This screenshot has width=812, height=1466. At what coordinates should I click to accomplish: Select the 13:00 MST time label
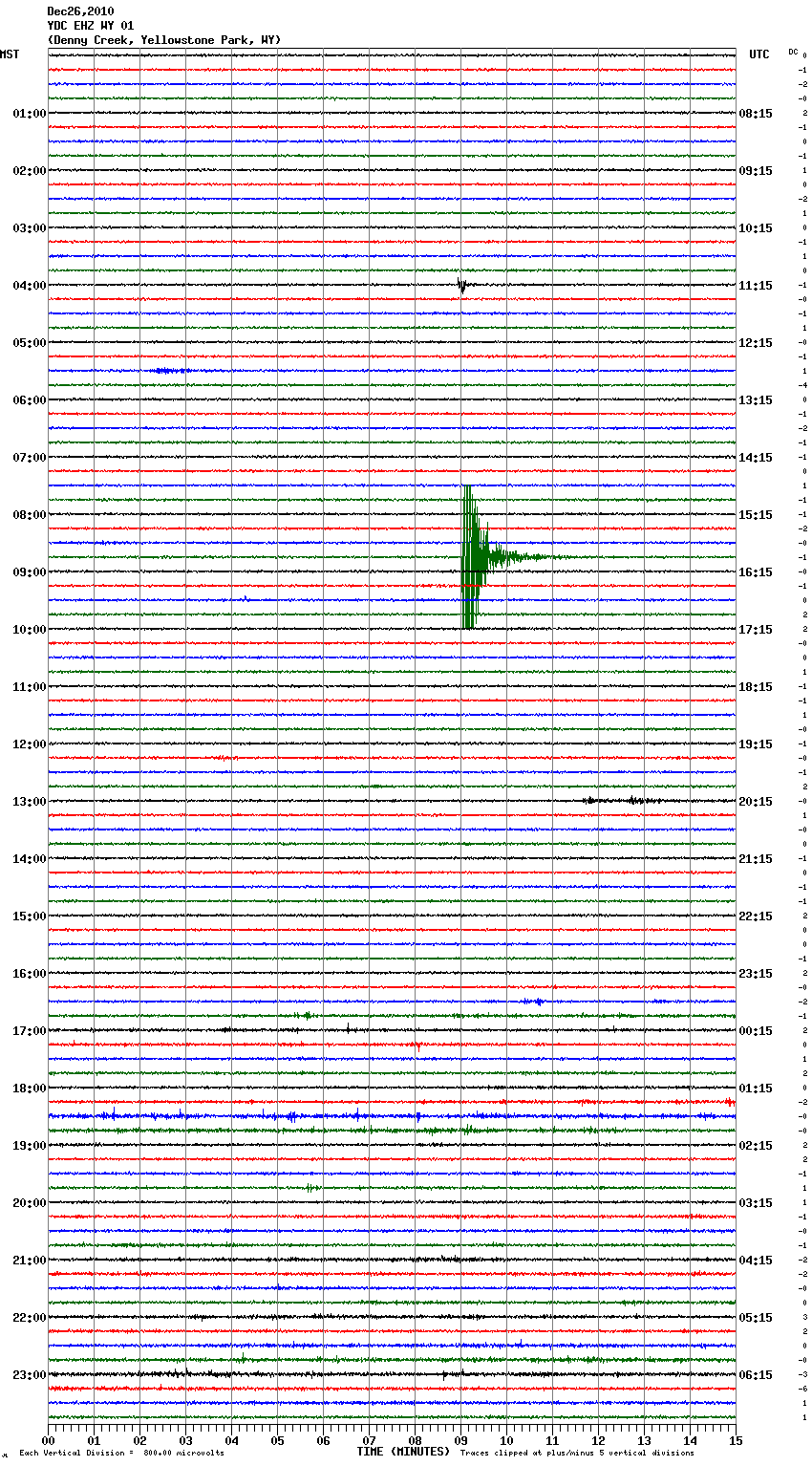(29, 802)
